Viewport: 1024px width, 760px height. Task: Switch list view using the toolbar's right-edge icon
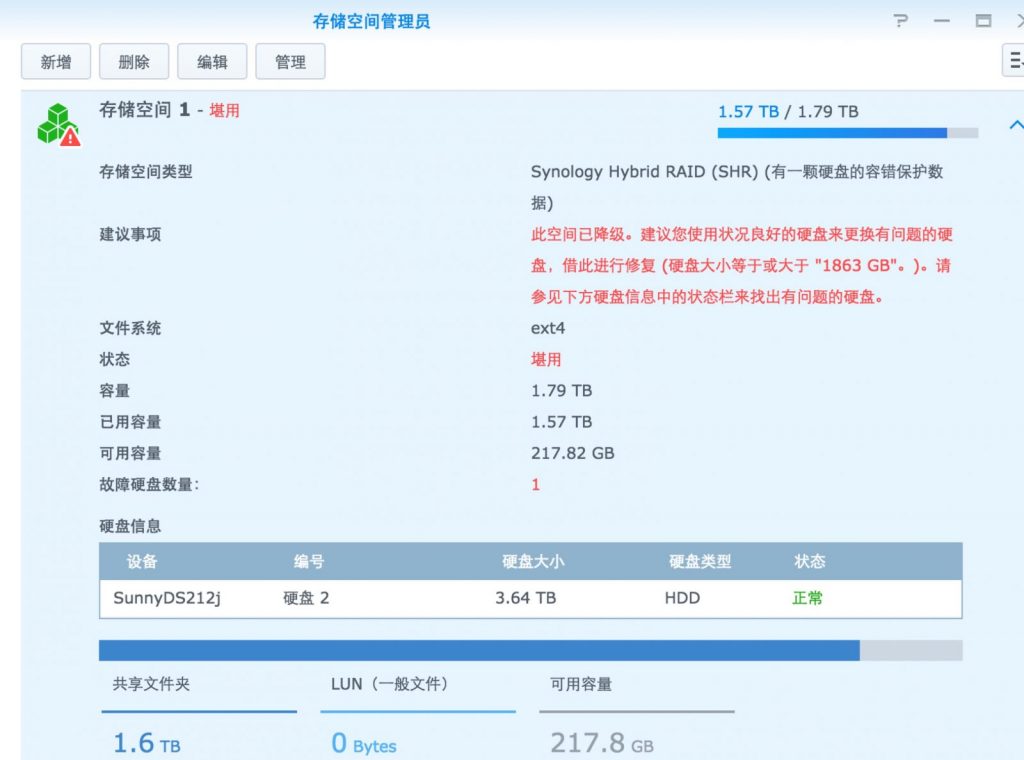tap(1014, 61)
